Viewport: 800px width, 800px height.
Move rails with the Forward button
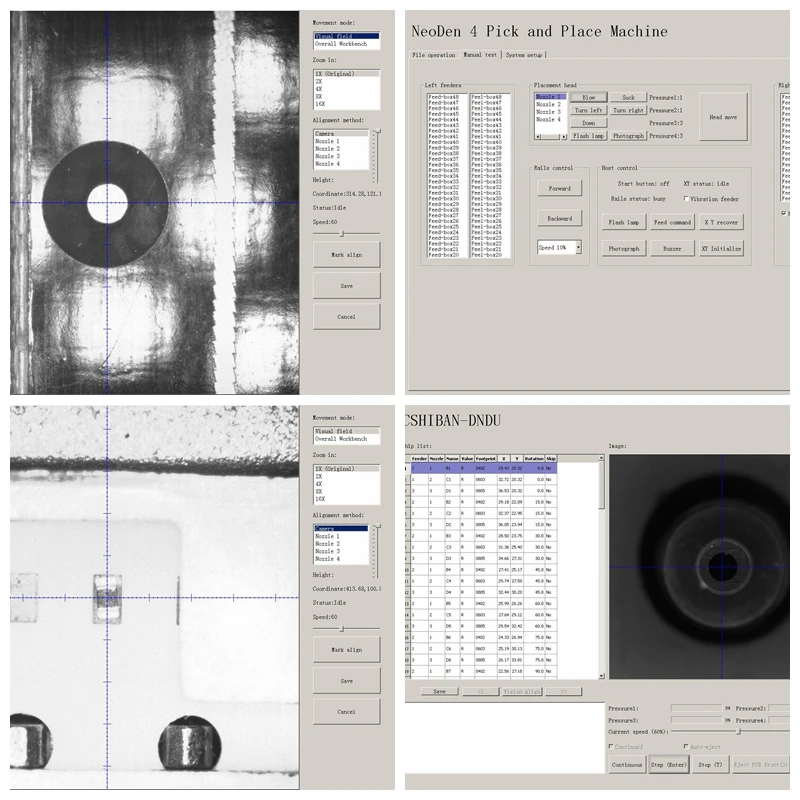(560, 188)
